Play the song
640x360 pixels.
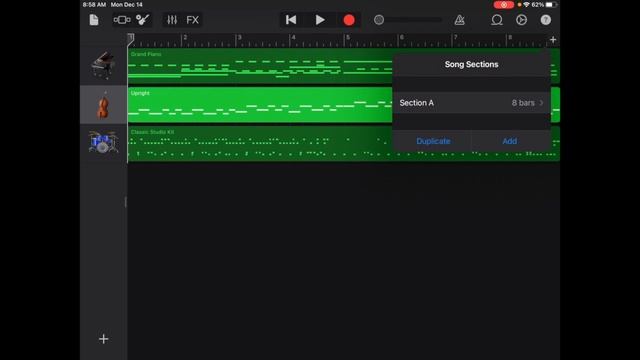[x=320, y=20]
